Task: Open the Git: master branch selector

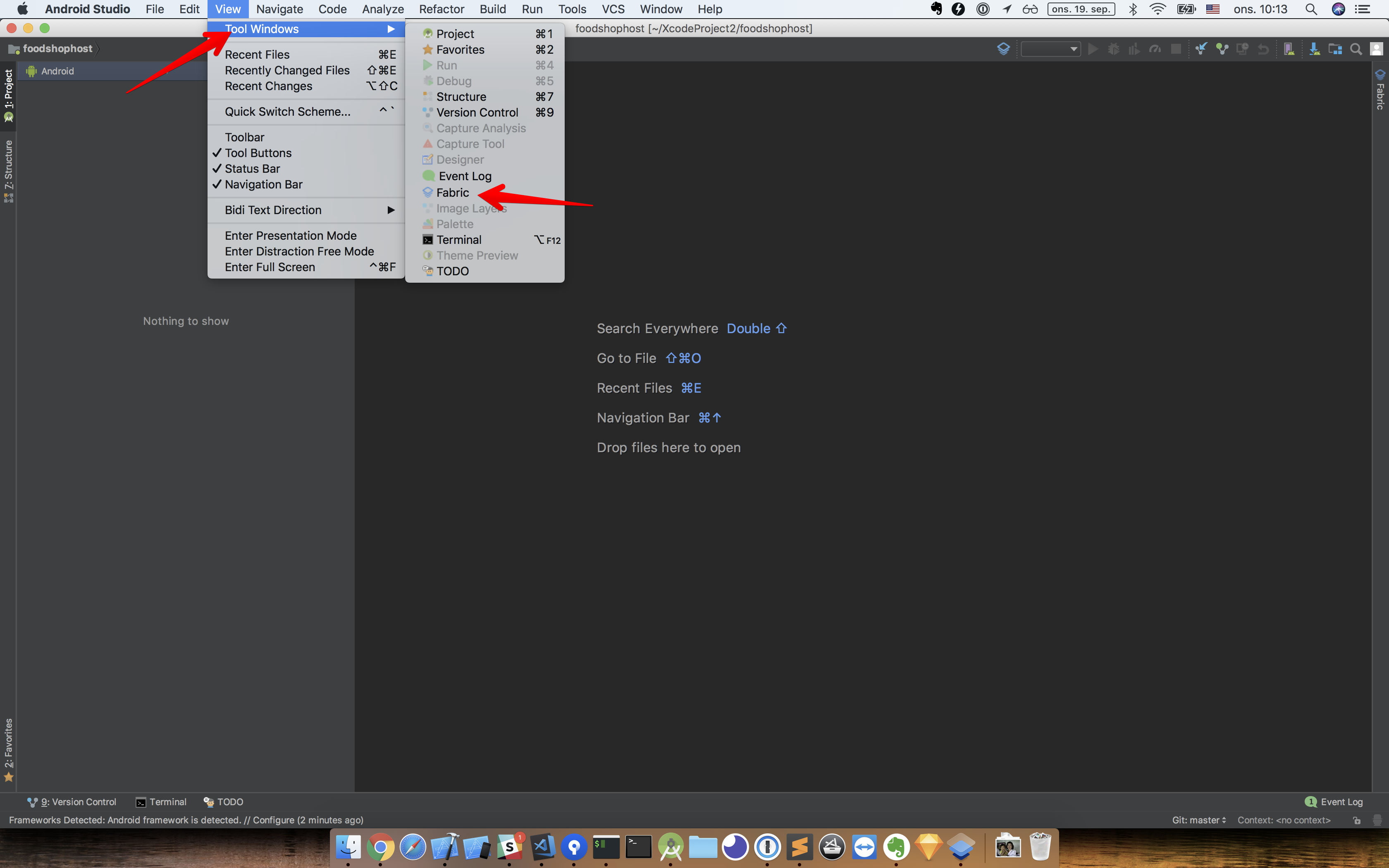Action: [1199, 820]
